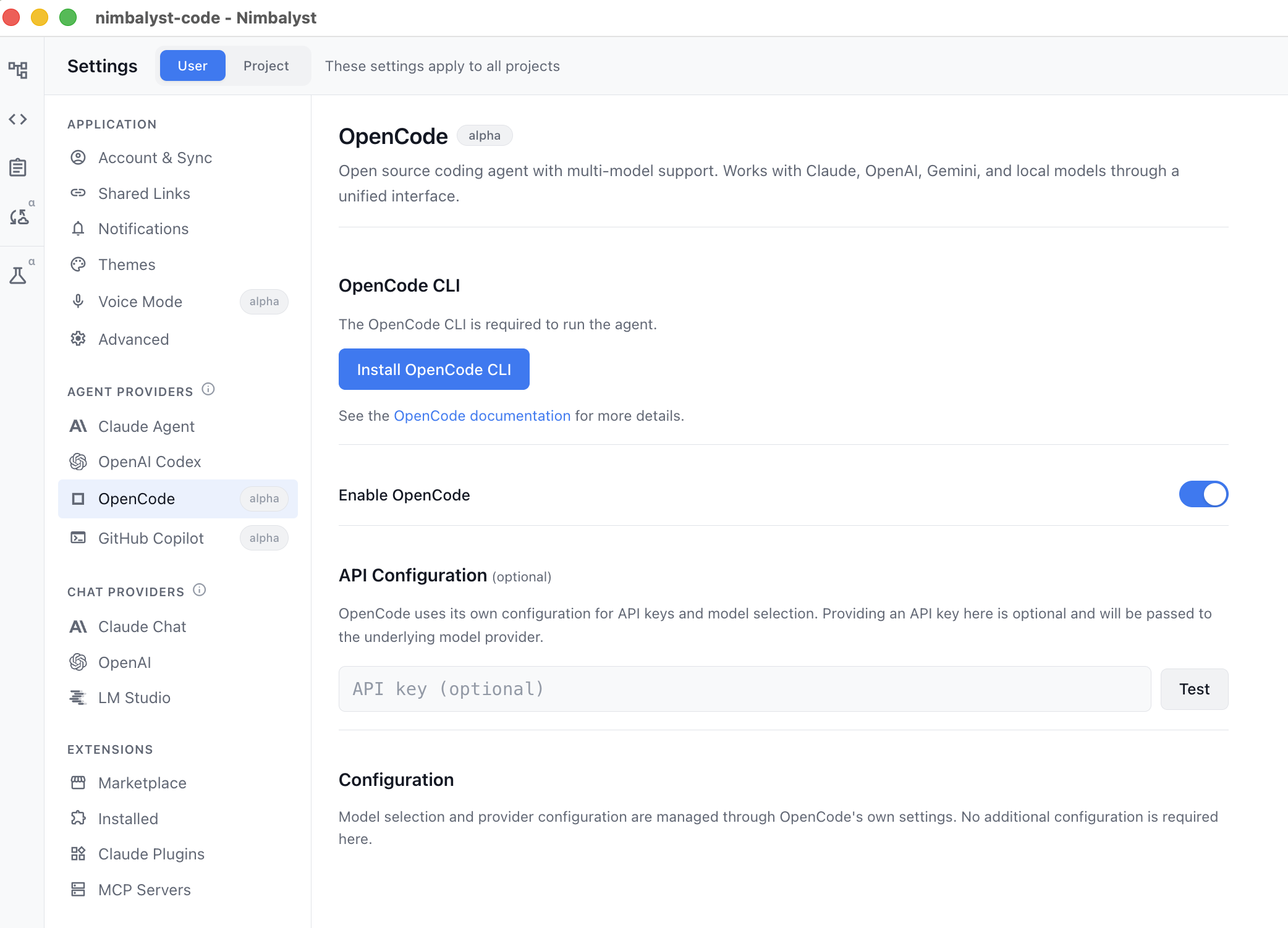Click the Advanced gear icon
Screen dimensions: 1288x928
click(78, 339)
